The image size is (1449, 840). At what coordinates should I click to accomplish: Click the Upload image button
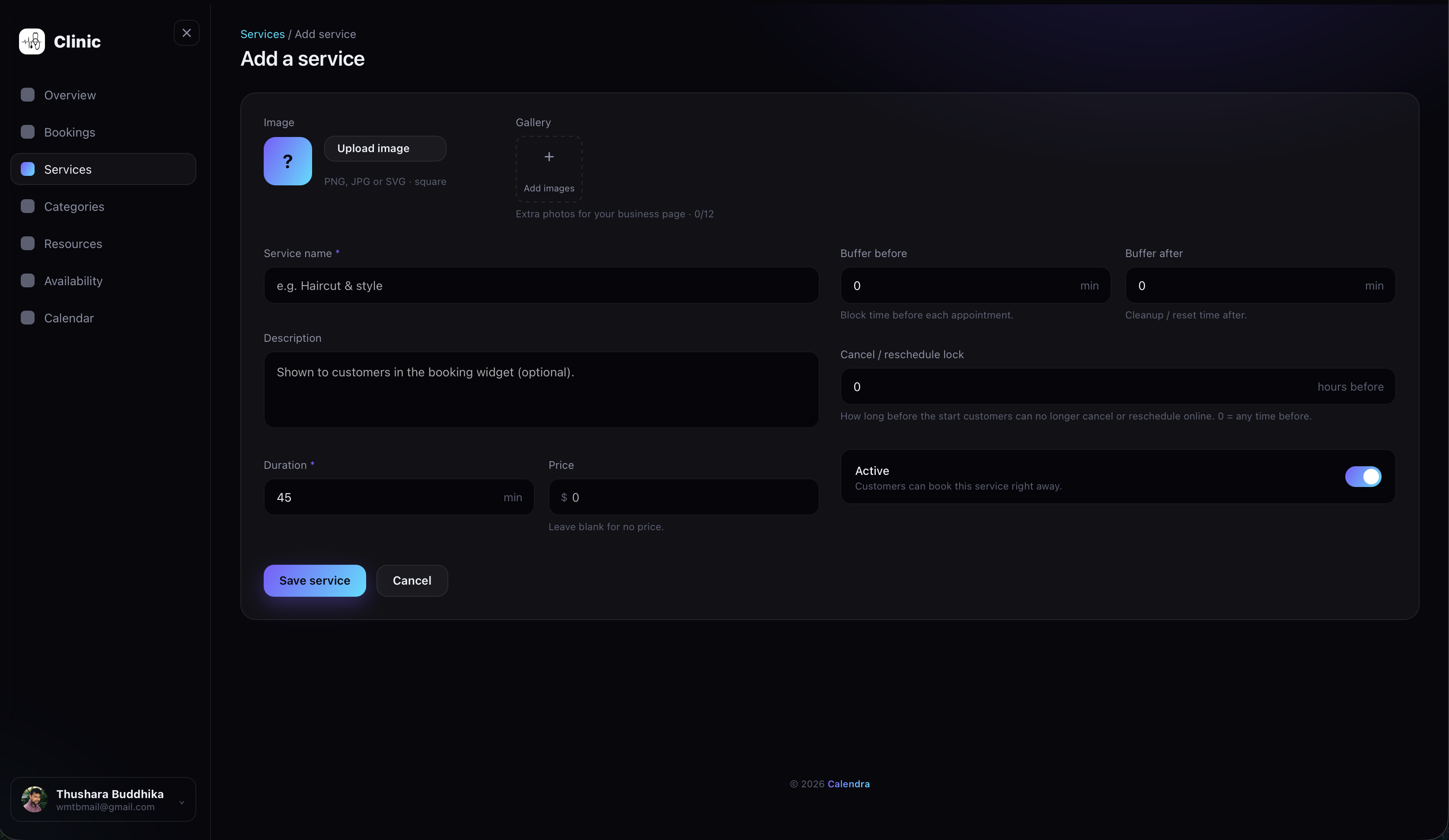coord(385,148)
